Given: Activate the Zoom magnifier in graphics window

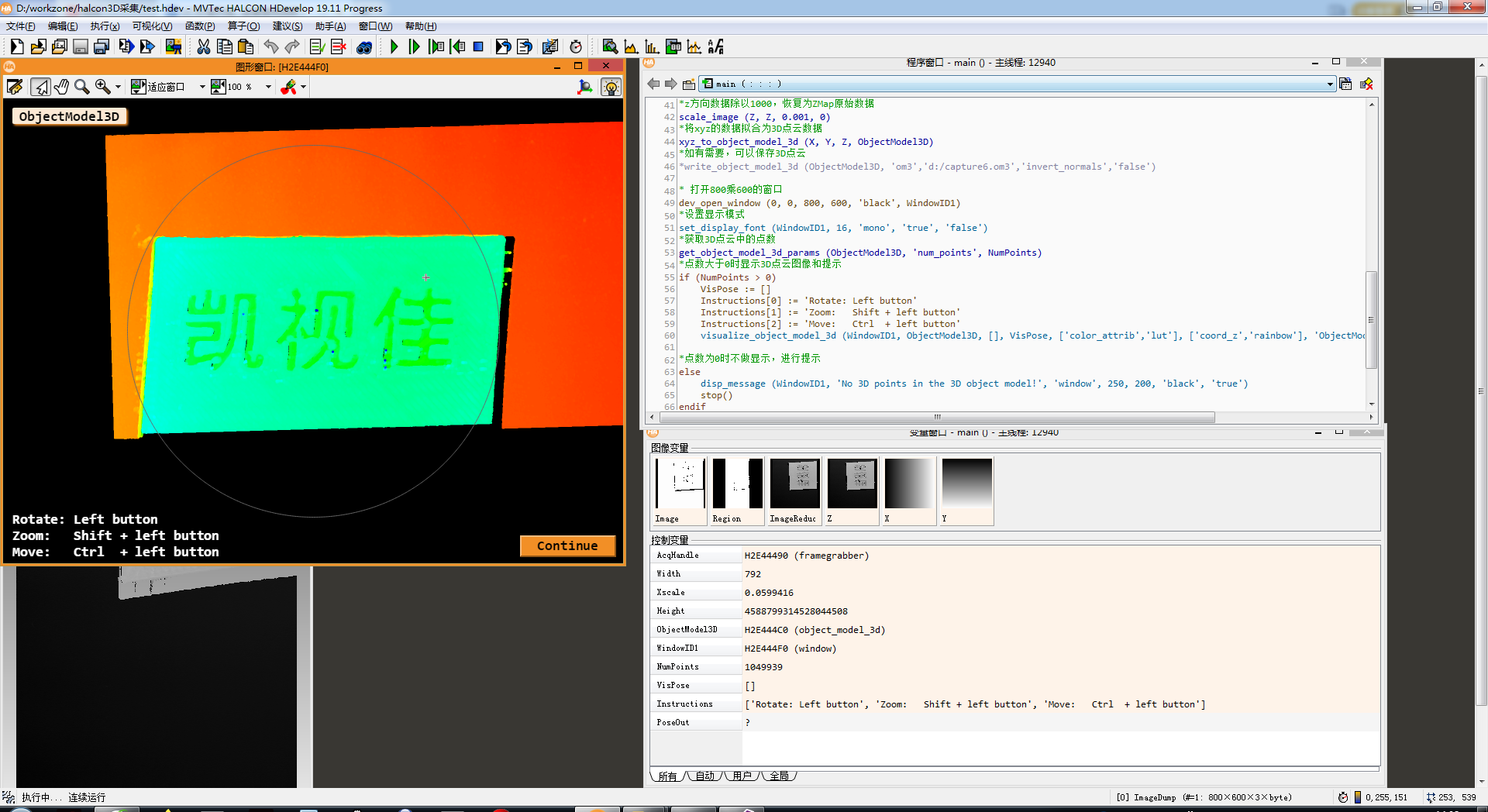Looking at the screenshot, I should (x=82, y=87).
